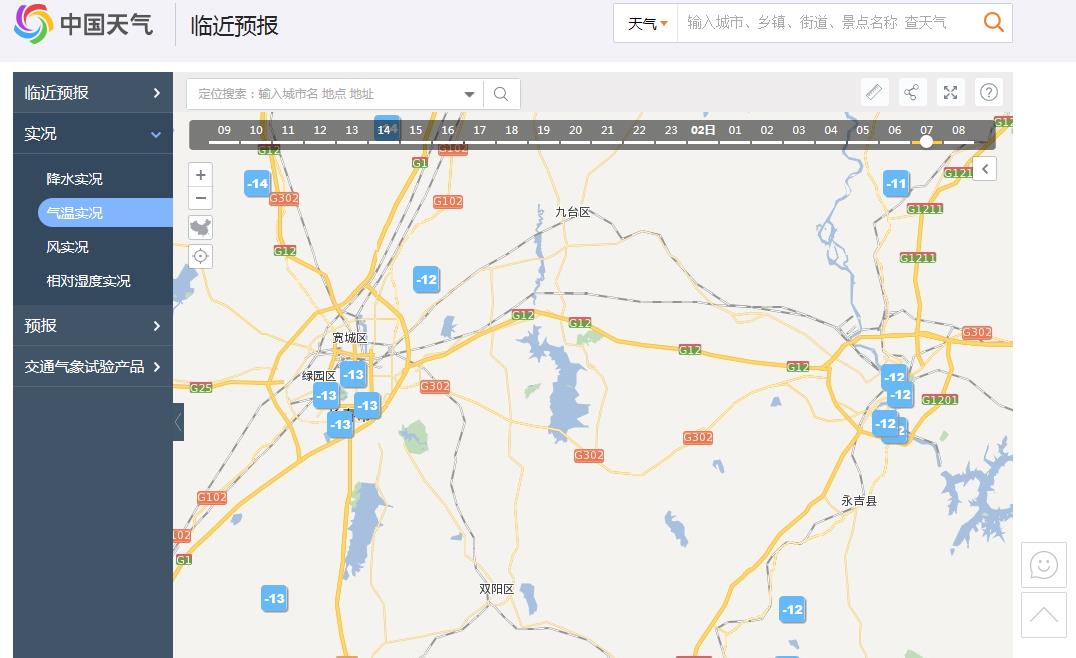Screen dimensions: 1076x658
Task: Show whole China map view icon
Action: [x=200, y=227]
